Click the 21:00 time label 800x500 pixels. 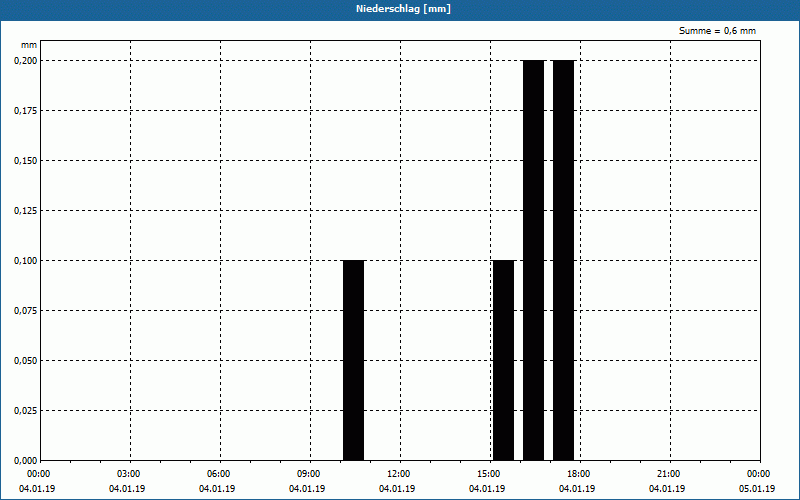click(668, 474)
